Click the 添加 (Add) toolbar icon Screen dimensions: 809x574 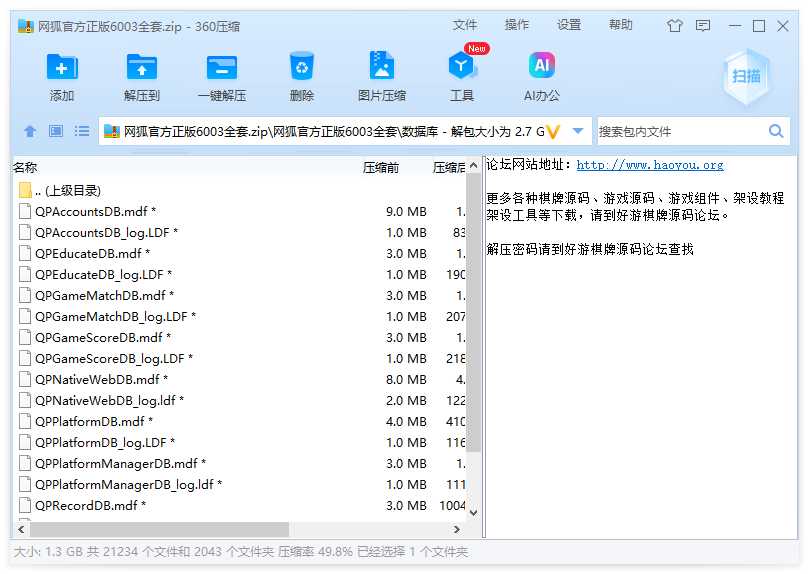pos(62,67)
